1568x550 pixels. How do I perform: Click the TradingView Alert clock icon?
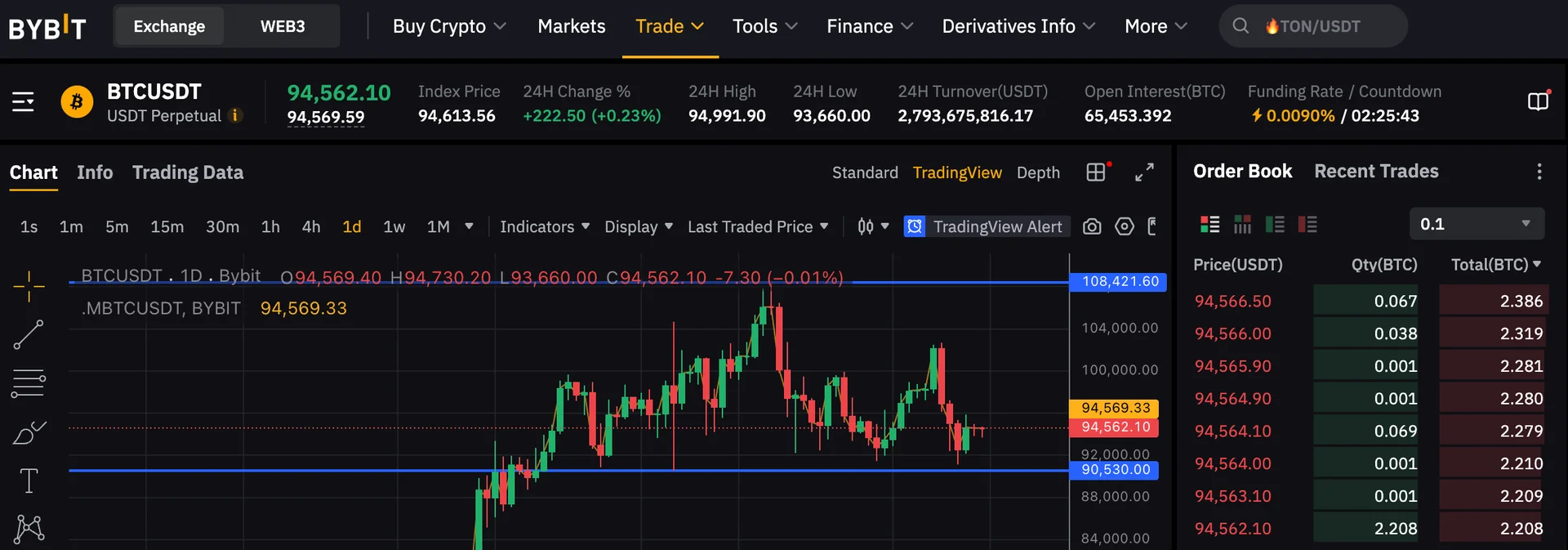pos(915,226)
